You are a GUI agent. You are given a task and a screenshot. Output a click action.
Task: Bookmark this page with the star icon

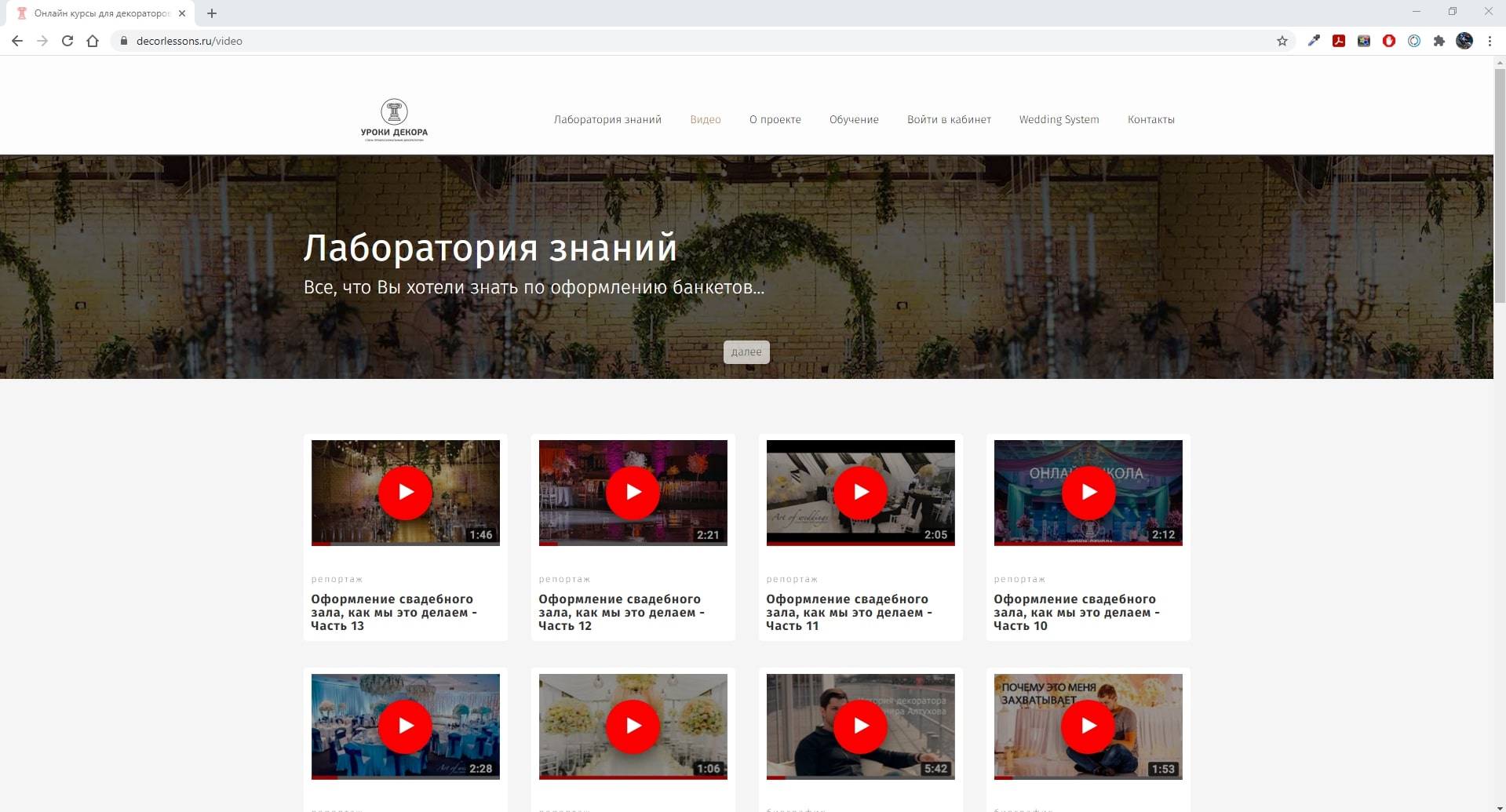click(x=1282, y=41)
